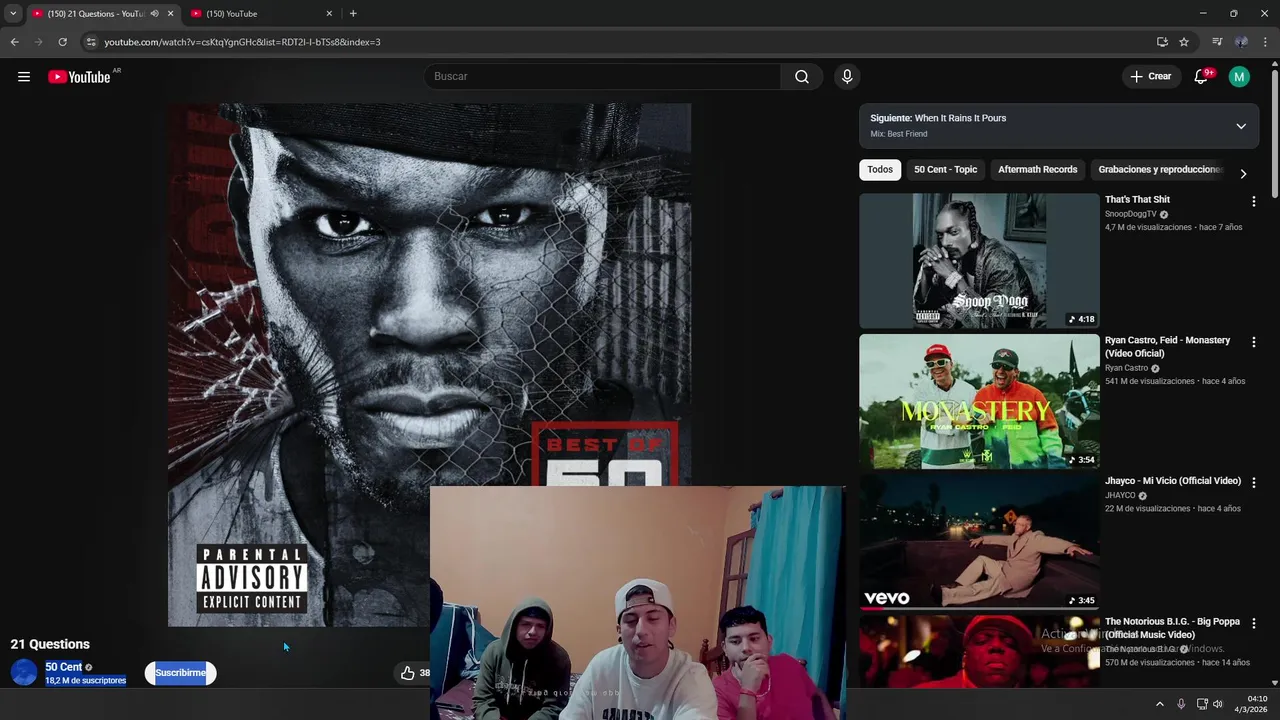Open Jhayco - Mi Vicio title link
The width and height of the screenshot is (1280, 720).
pos(1173,481)
